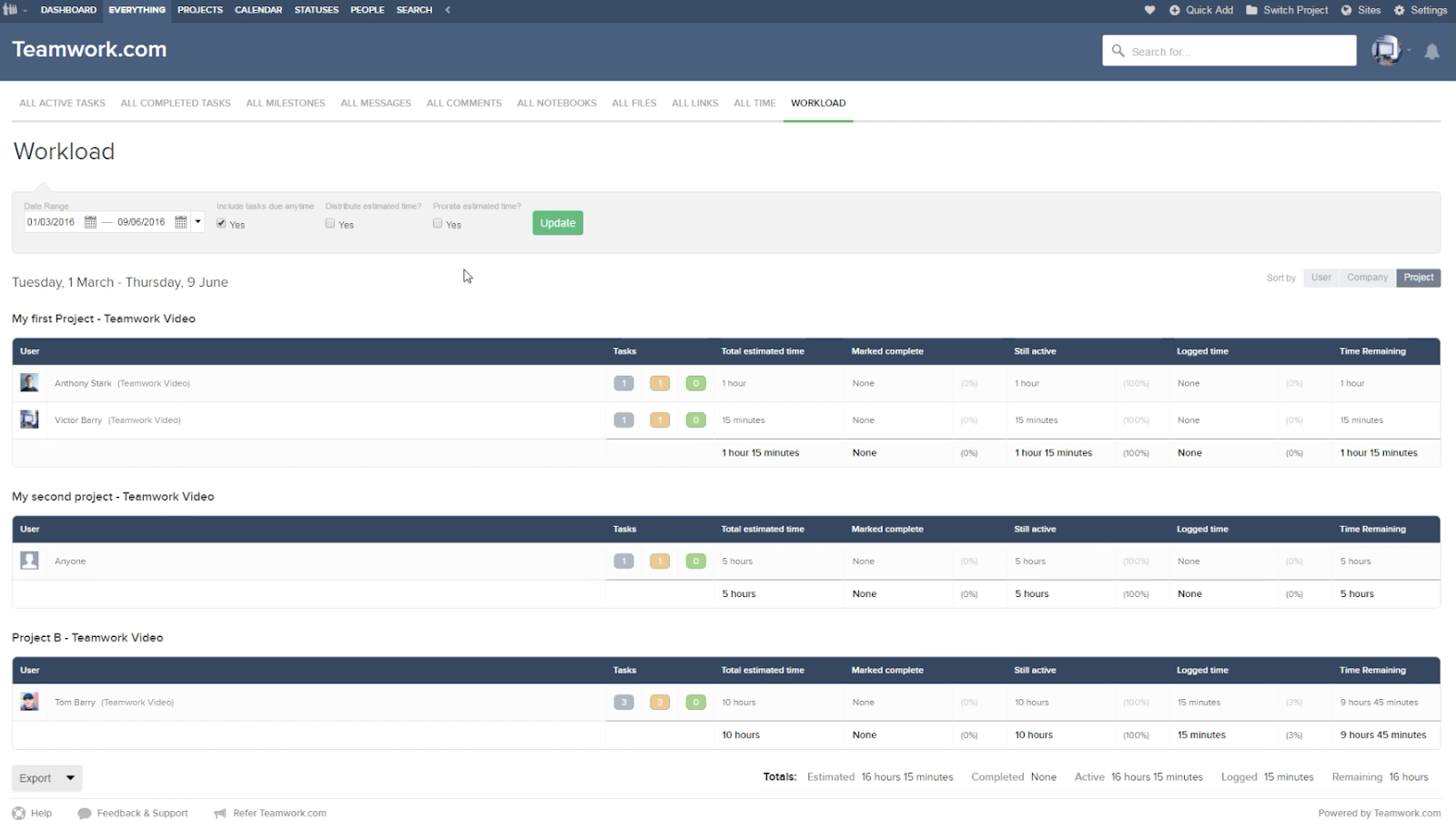
Task: Open the Export dropdown
Action: click(47, 778)
